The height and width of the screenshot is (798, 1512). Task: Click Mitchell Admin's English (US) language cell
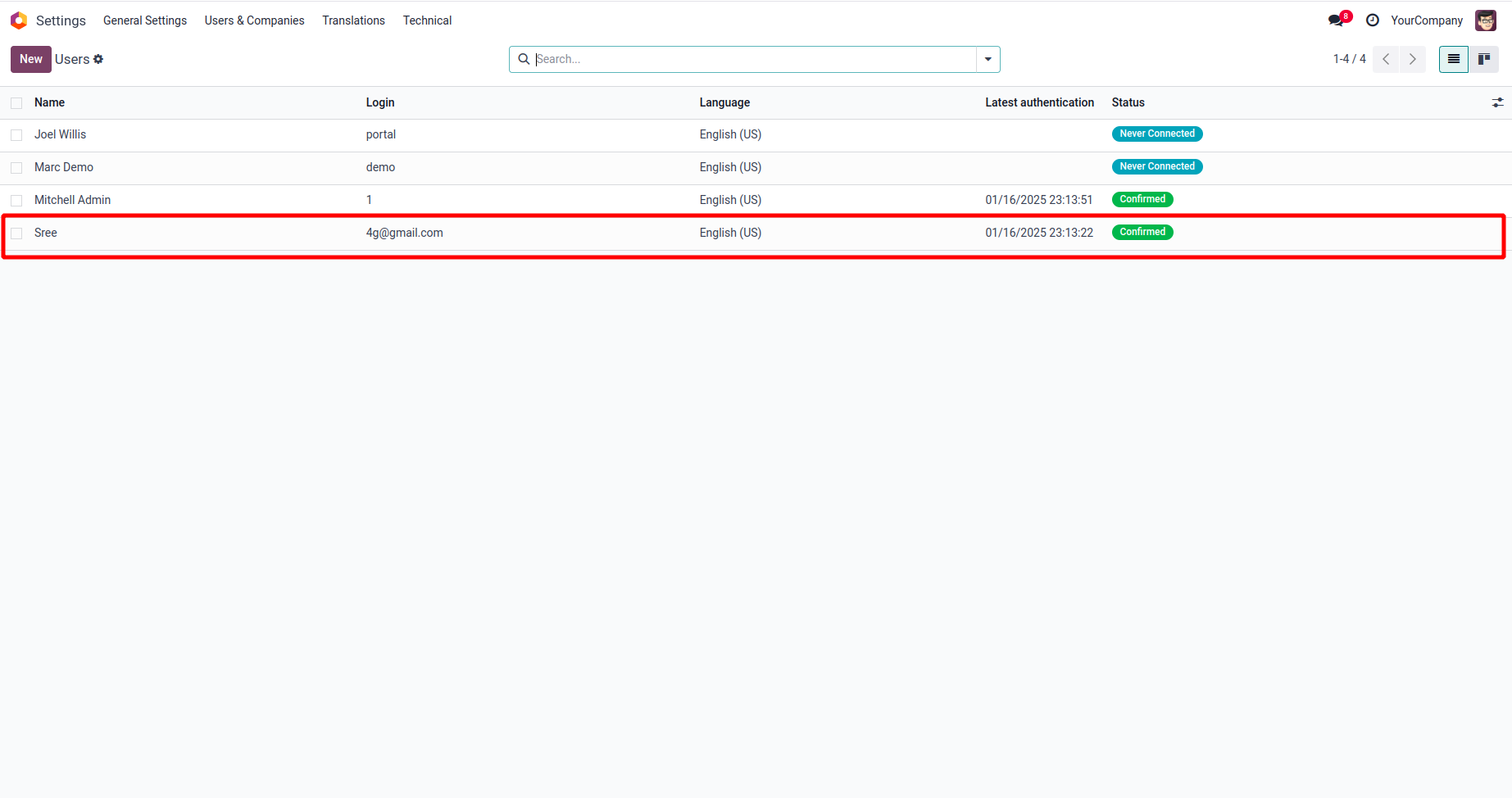(x=730, y=200)
